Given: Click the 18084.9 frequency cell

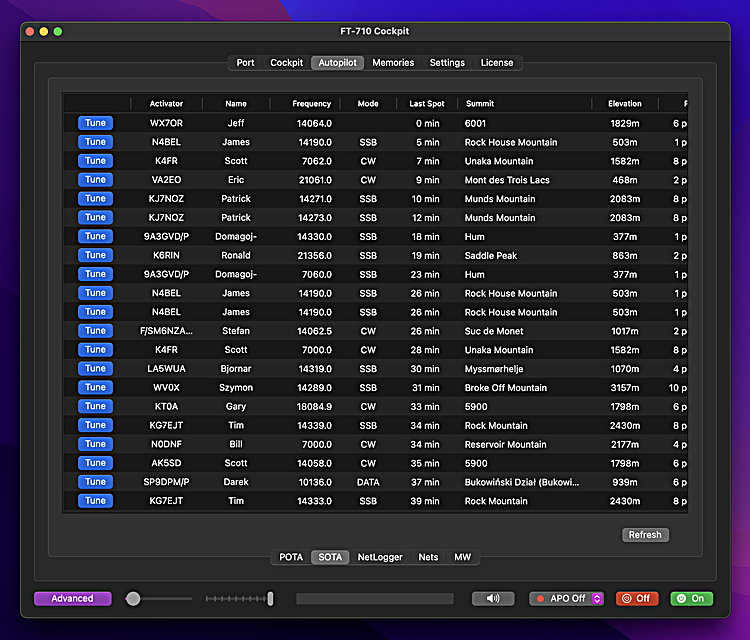Looking at the screenshot, I should (314, 407).
